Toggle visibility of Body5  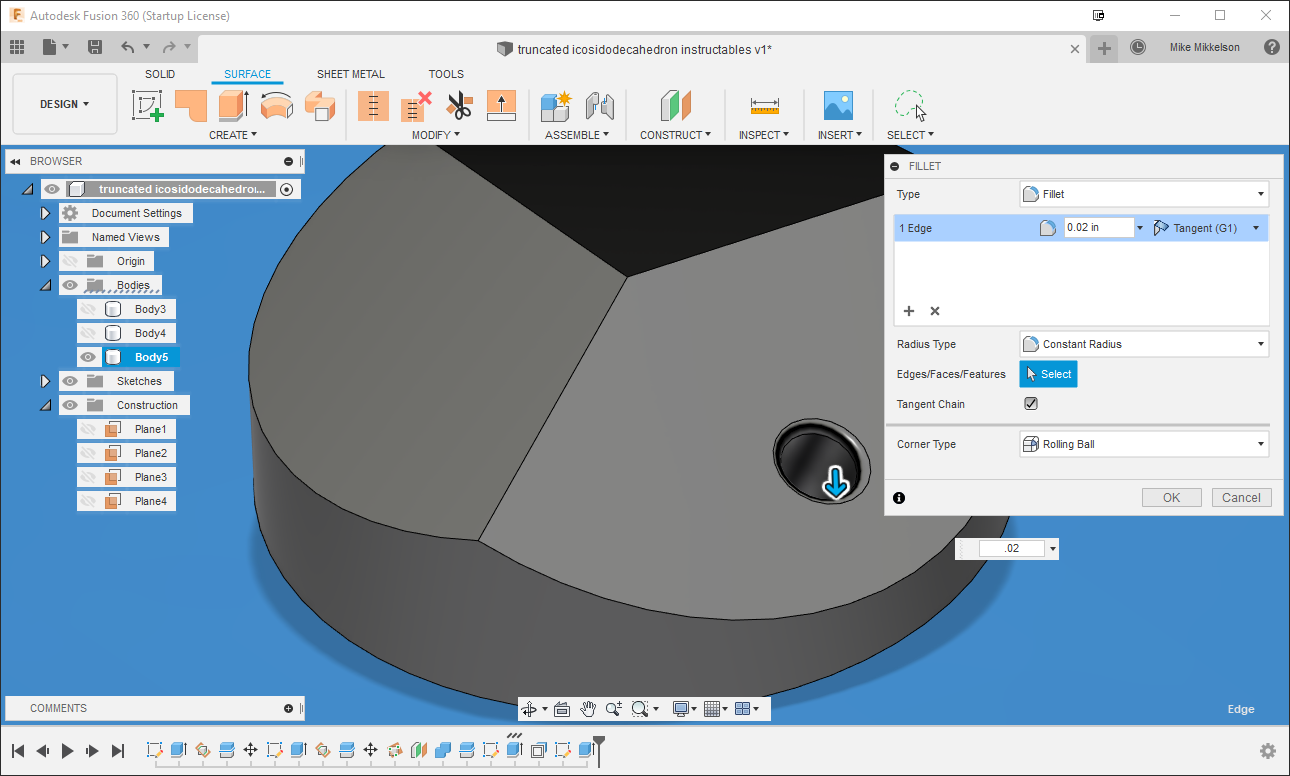coord(88,356)
